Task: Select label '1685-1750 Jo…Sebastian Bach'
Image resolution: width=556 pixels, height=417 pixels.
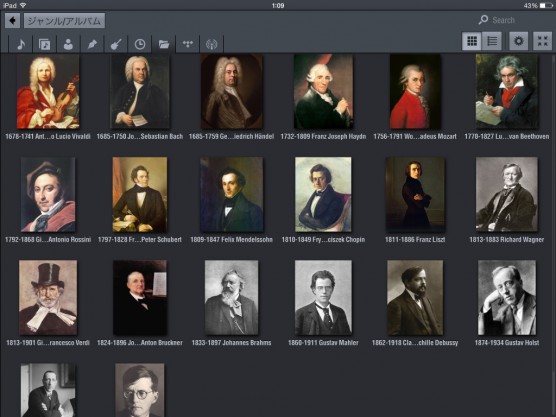Action: pos(140,136)
